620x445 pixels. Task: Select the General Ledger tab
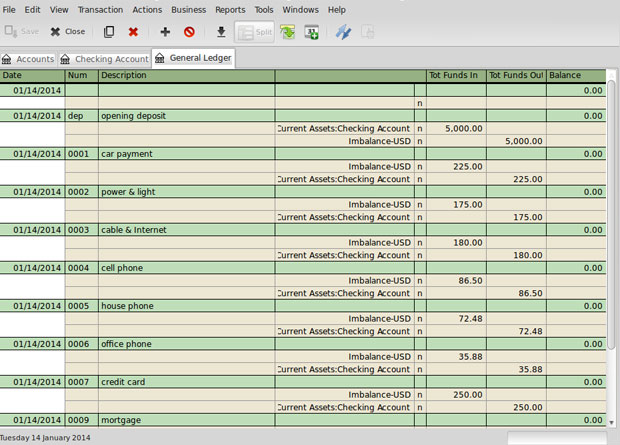click(193, 58)
